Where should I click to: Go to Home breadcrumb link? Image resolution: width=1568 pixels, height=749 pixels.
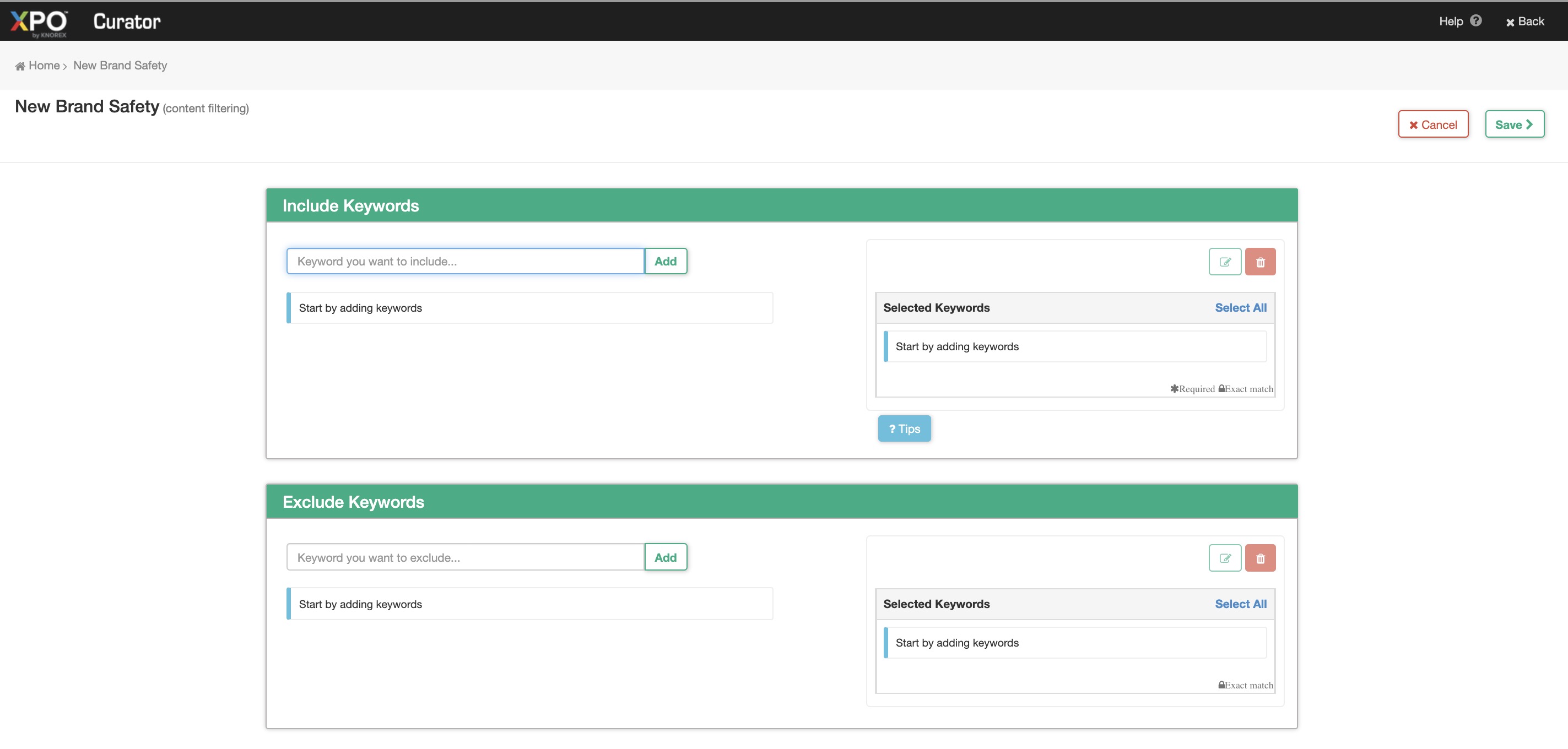click(x=44, y=66)
